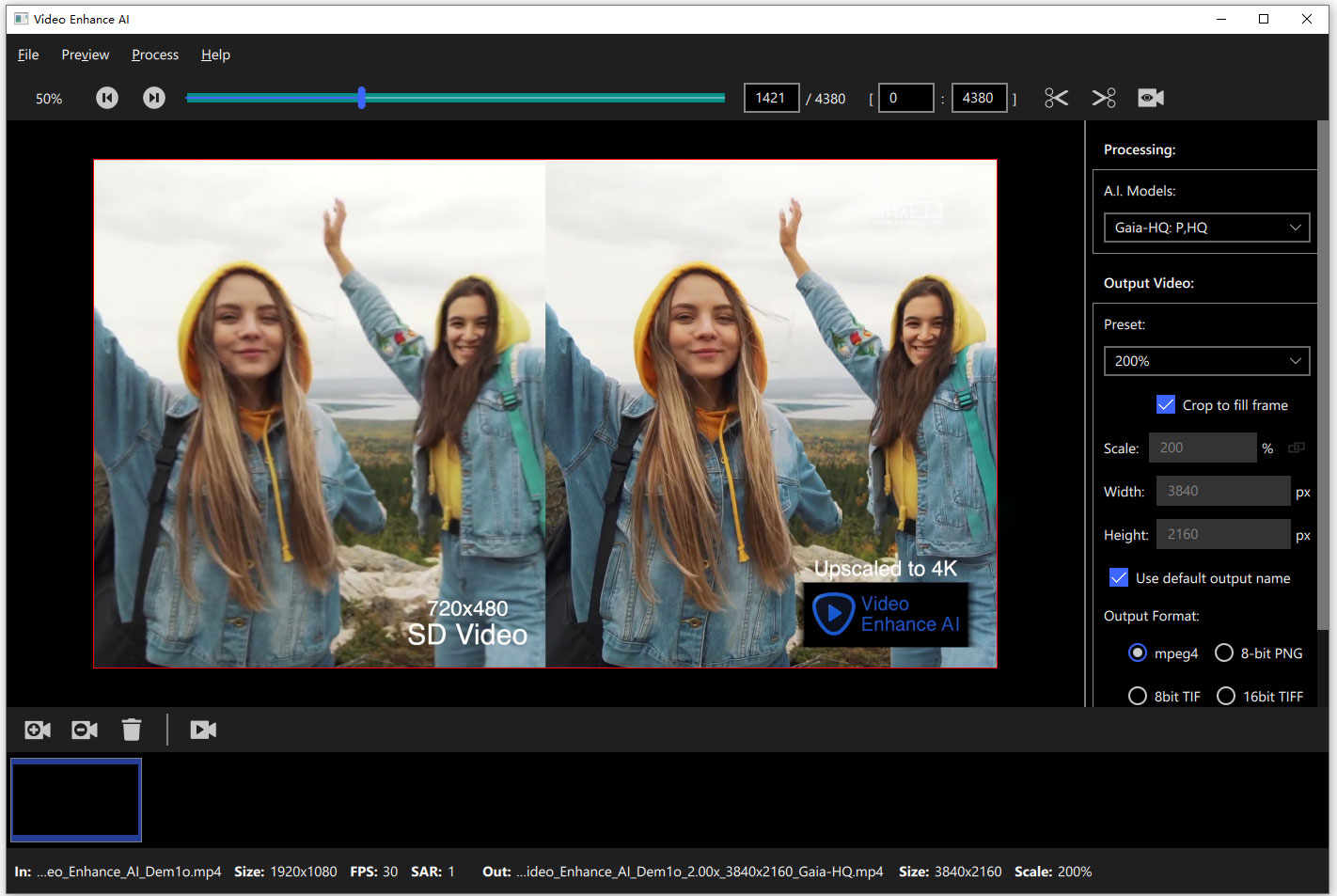Click the scissors trim icon

[x=1057, y=98]
